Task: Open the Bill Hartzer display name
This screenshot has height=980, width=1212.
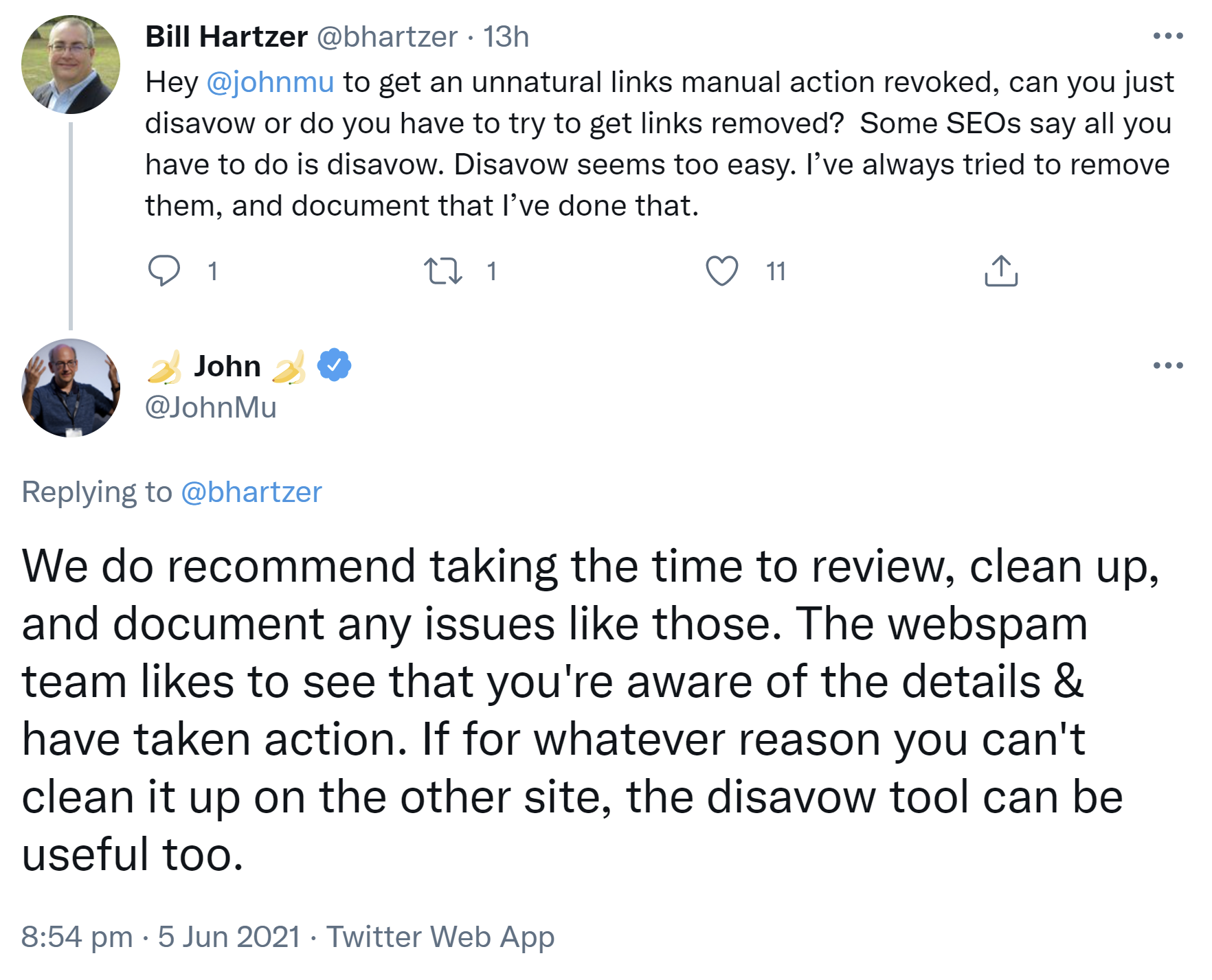Action: coord(226,36)
